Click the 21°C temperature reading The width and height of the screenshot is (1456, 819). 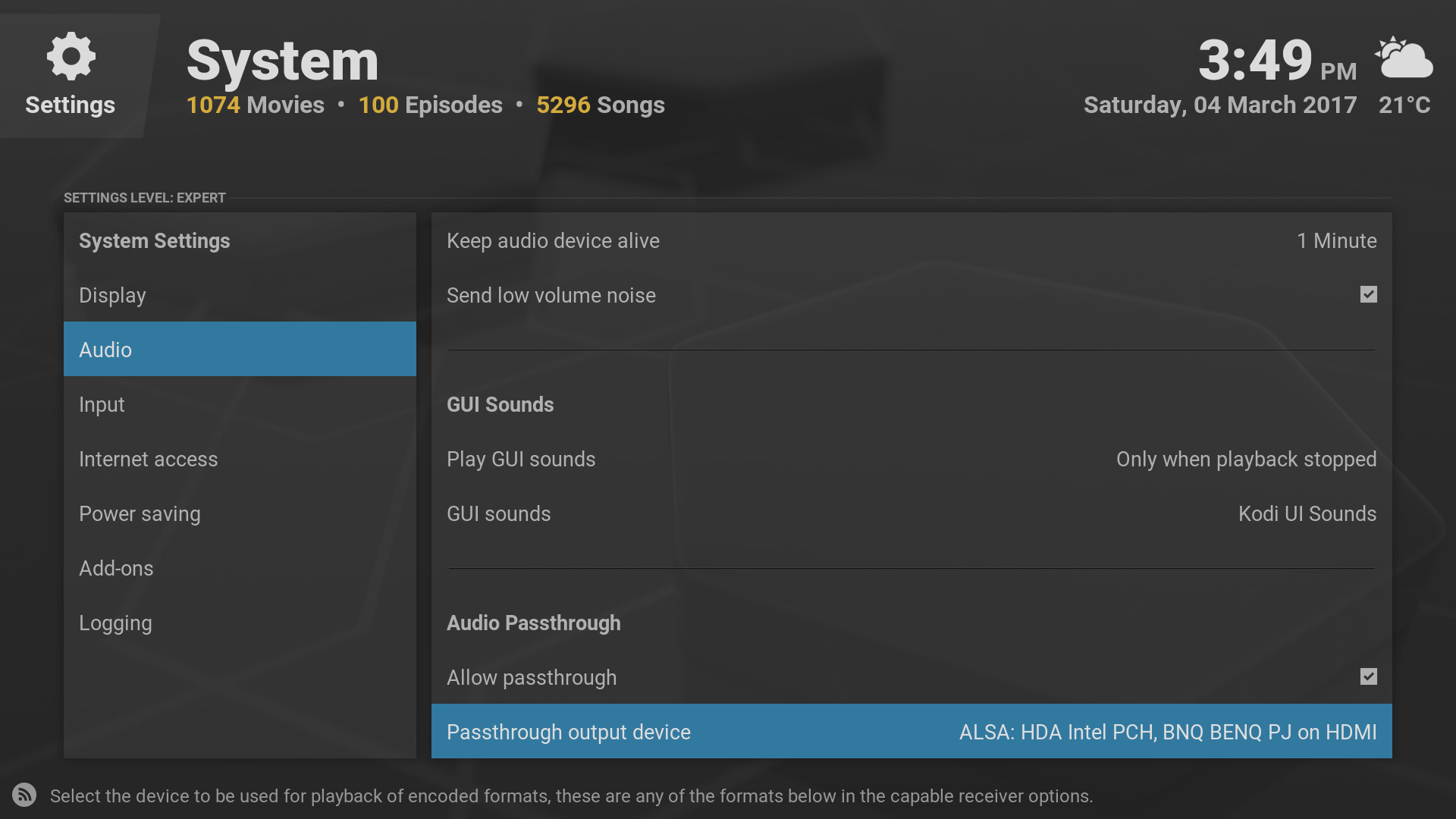[1404, 105]
